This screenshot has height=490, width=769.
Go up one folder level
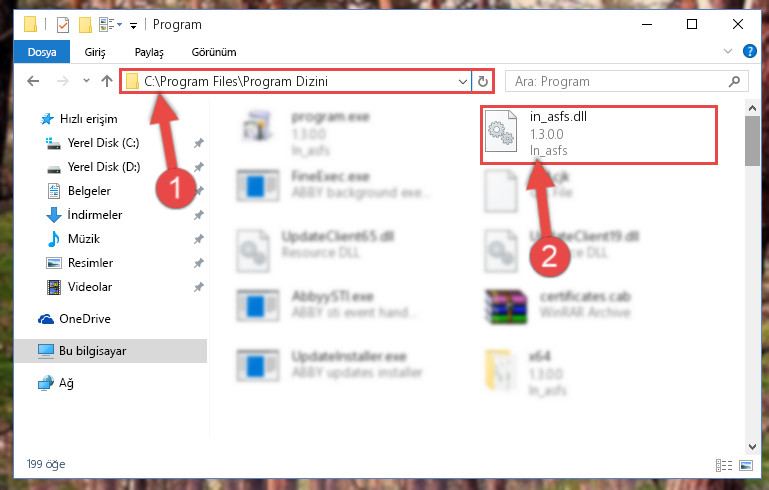click(107, 81)
